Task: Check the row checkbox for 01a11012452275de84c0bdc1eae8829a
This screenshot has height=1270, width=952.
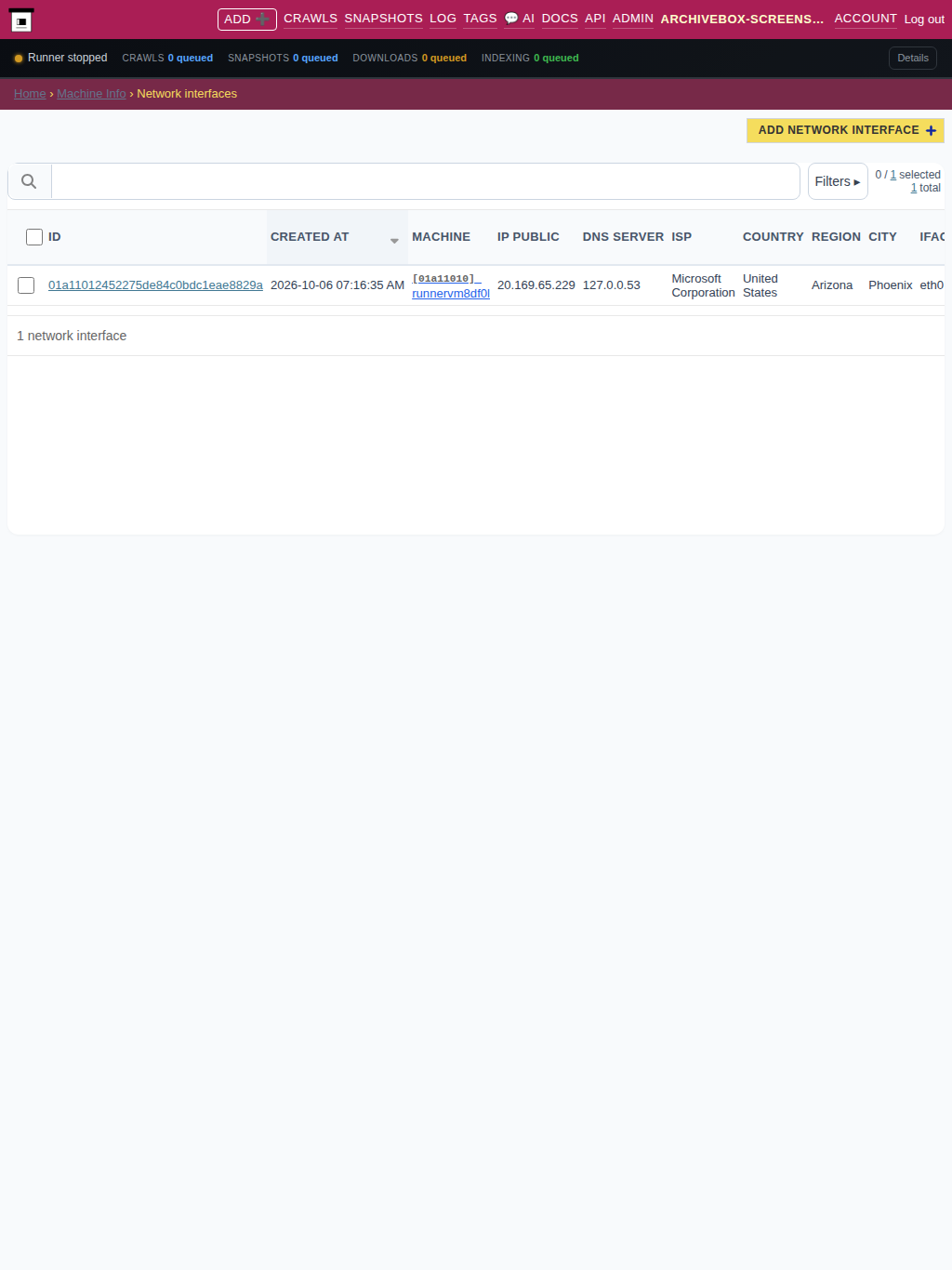Action: pyautogui.click(x=26, y=285)
